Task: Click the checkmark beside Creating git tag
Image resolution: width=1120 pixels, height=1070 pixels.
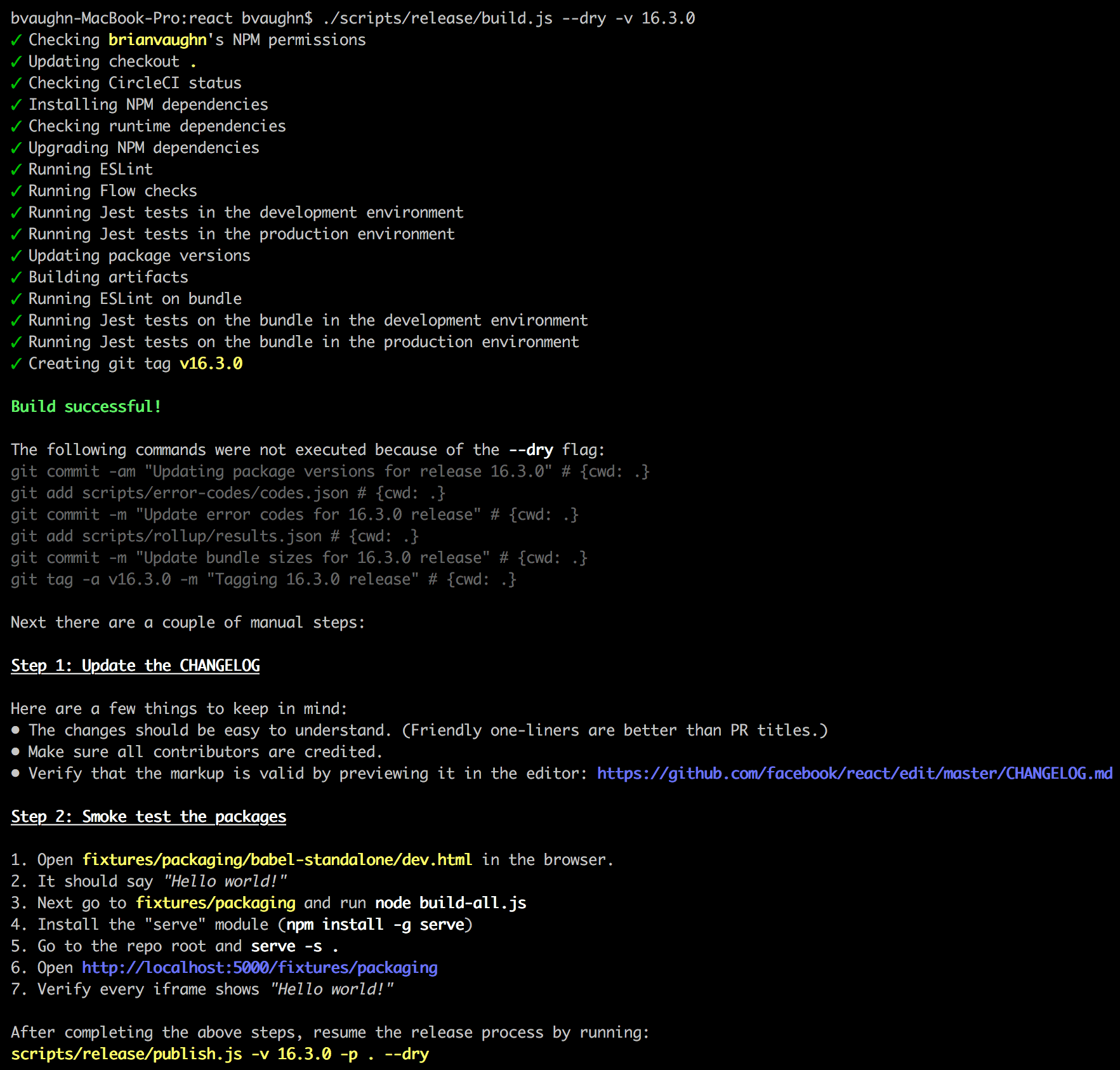Action: click(15, 363)
